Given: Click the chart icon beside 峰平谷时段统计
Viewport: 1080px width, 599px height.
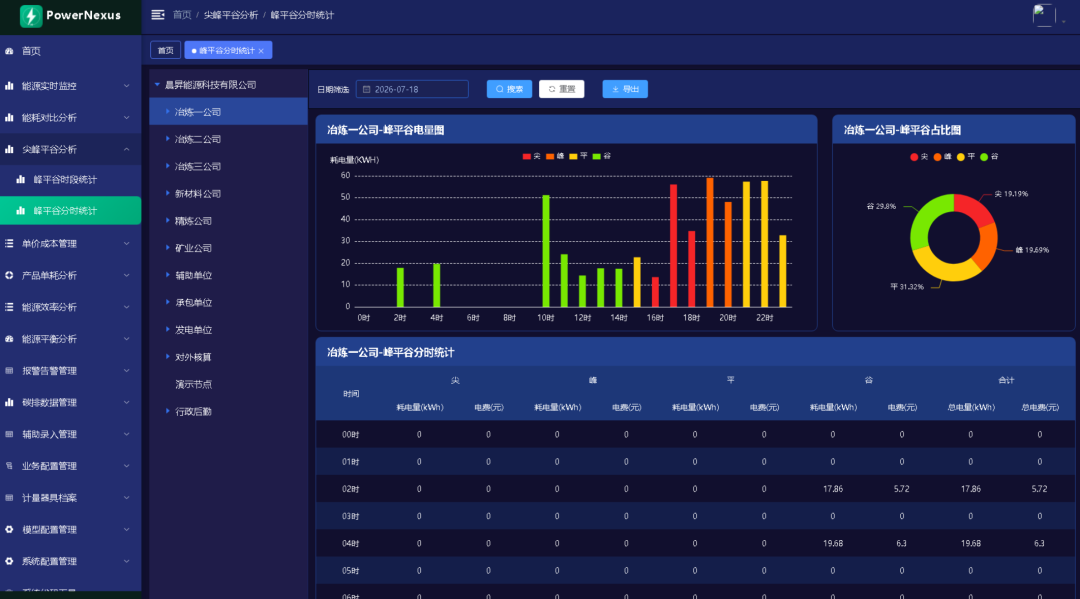Looking at the screenshot, I should (x=21, y=180).
